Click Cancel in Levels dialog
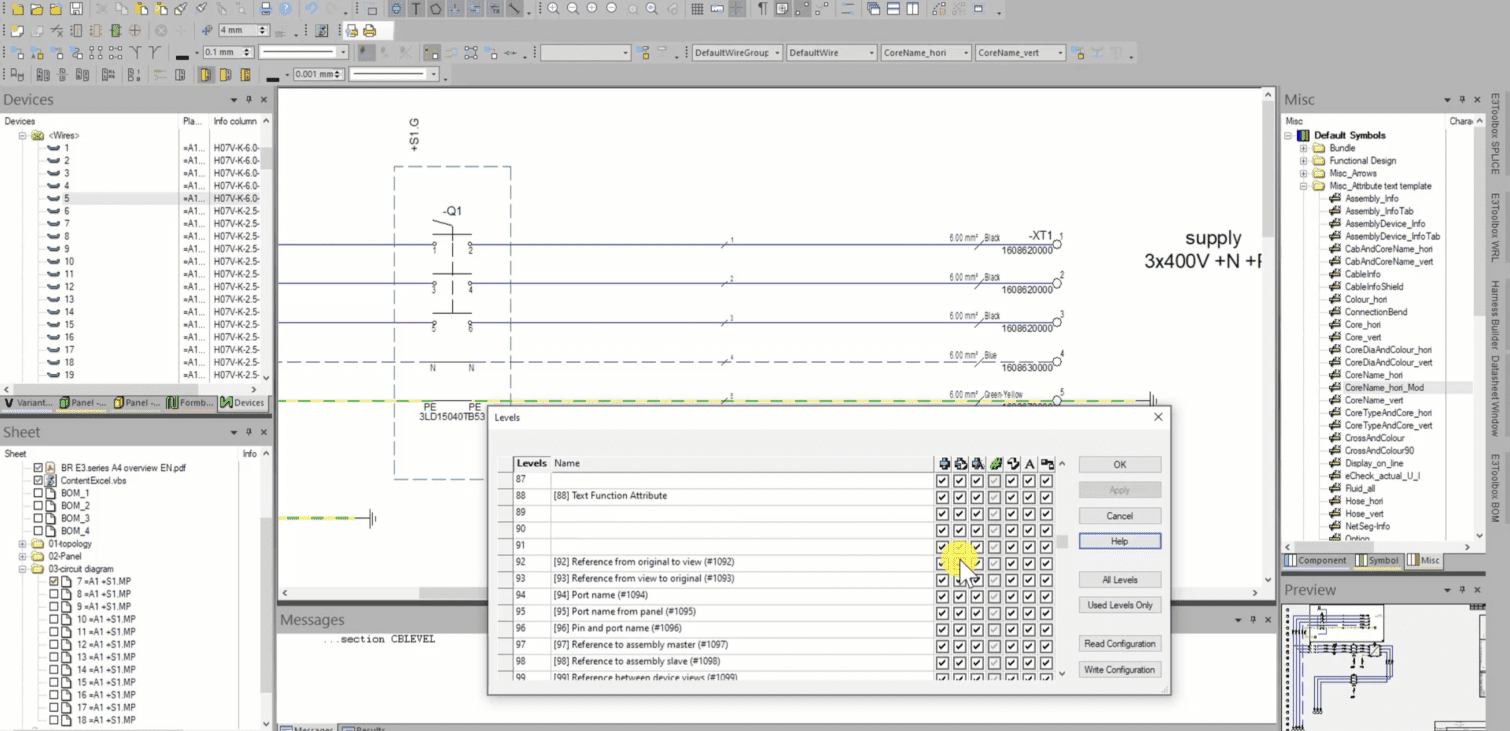Image resolution: width=1510 pixels, height=731 pixels. pyautogui.click(x=1119, y=516)
